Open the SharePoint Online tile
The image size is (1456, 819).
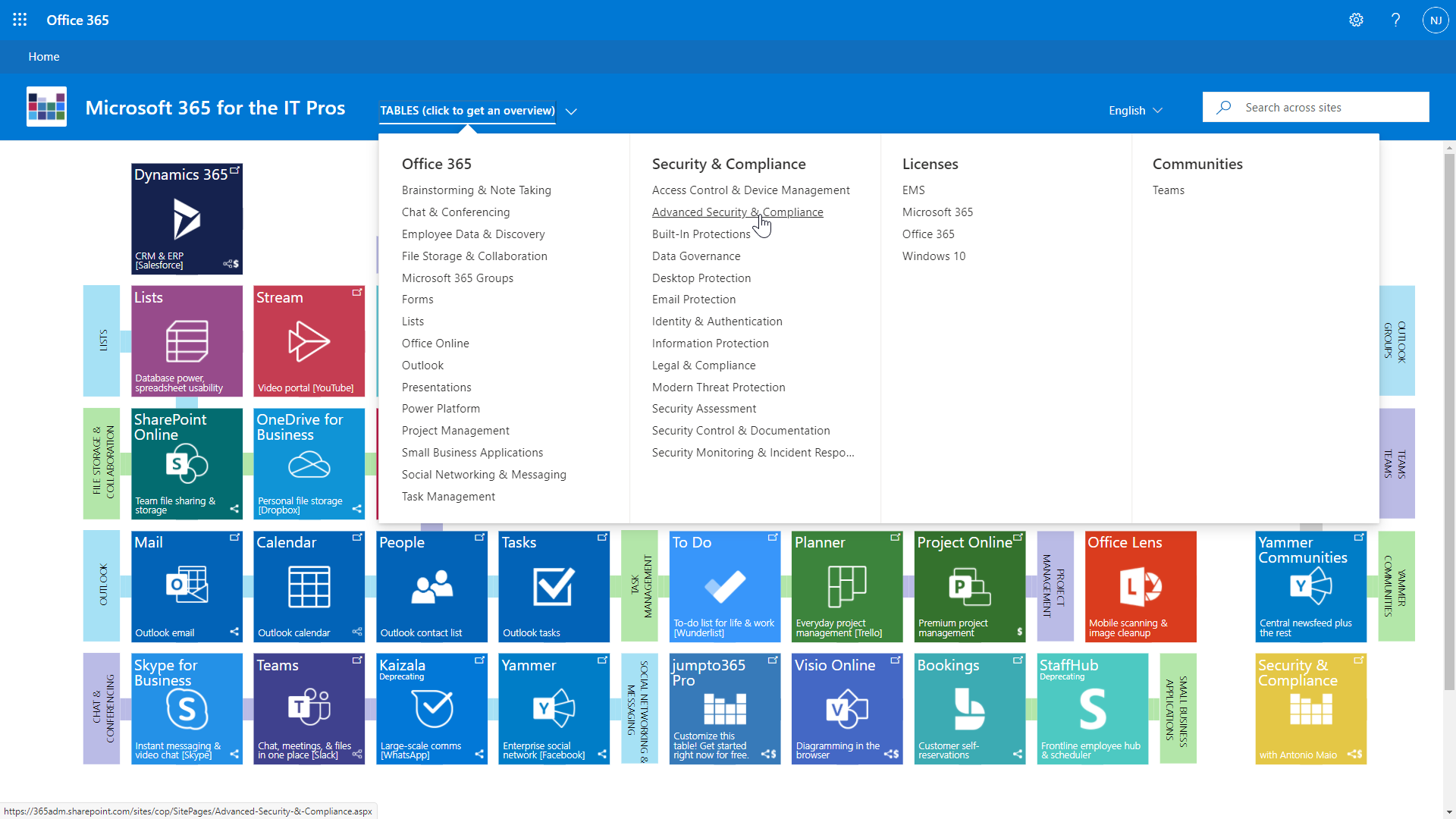(x=187, y=464)
